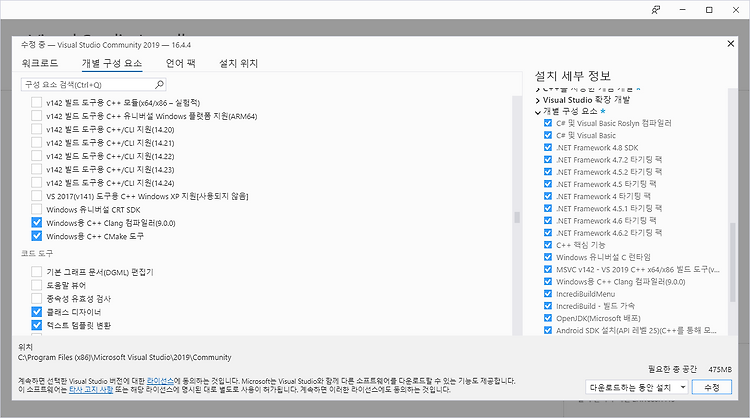Uncheck .NET Framework 4.8 SDK
750x418 pixels.
pyautogui.click(x=548, y=147)
